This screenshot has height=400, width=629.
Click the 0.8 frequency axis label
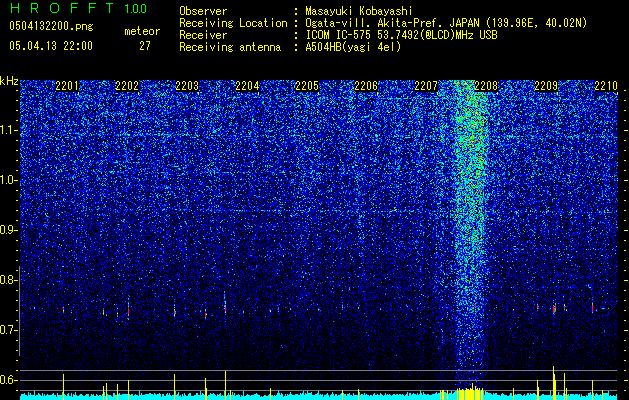tap(9, 280)
